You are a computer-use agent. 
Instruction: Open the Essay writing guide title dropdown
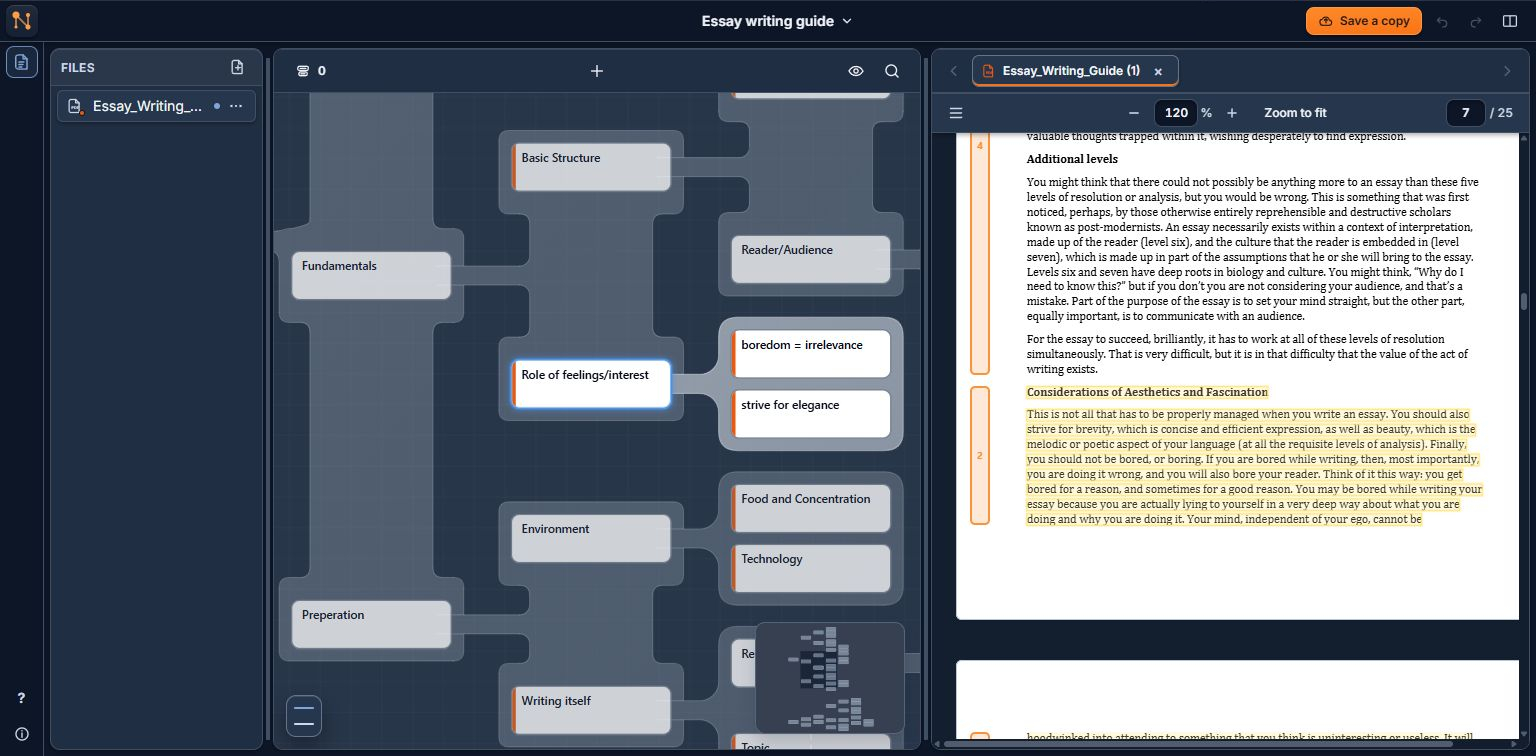point(777,21)
